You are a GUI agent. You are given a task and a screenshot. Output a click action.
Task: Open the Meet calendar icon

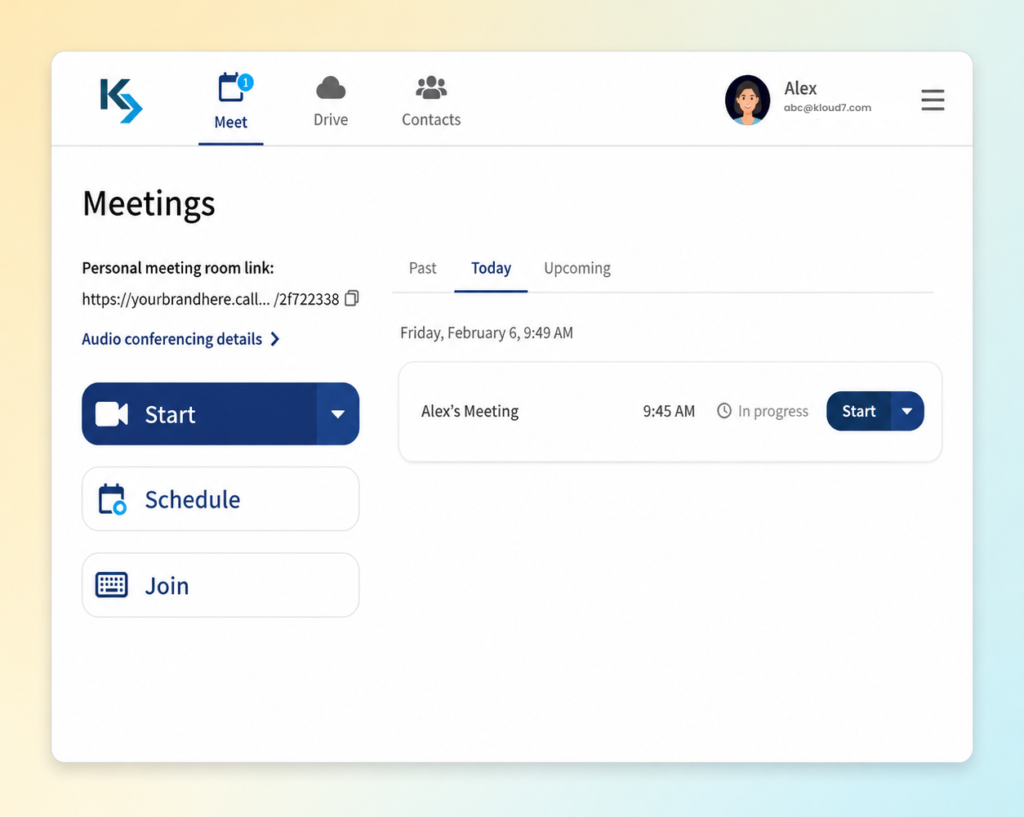(230, 88)
